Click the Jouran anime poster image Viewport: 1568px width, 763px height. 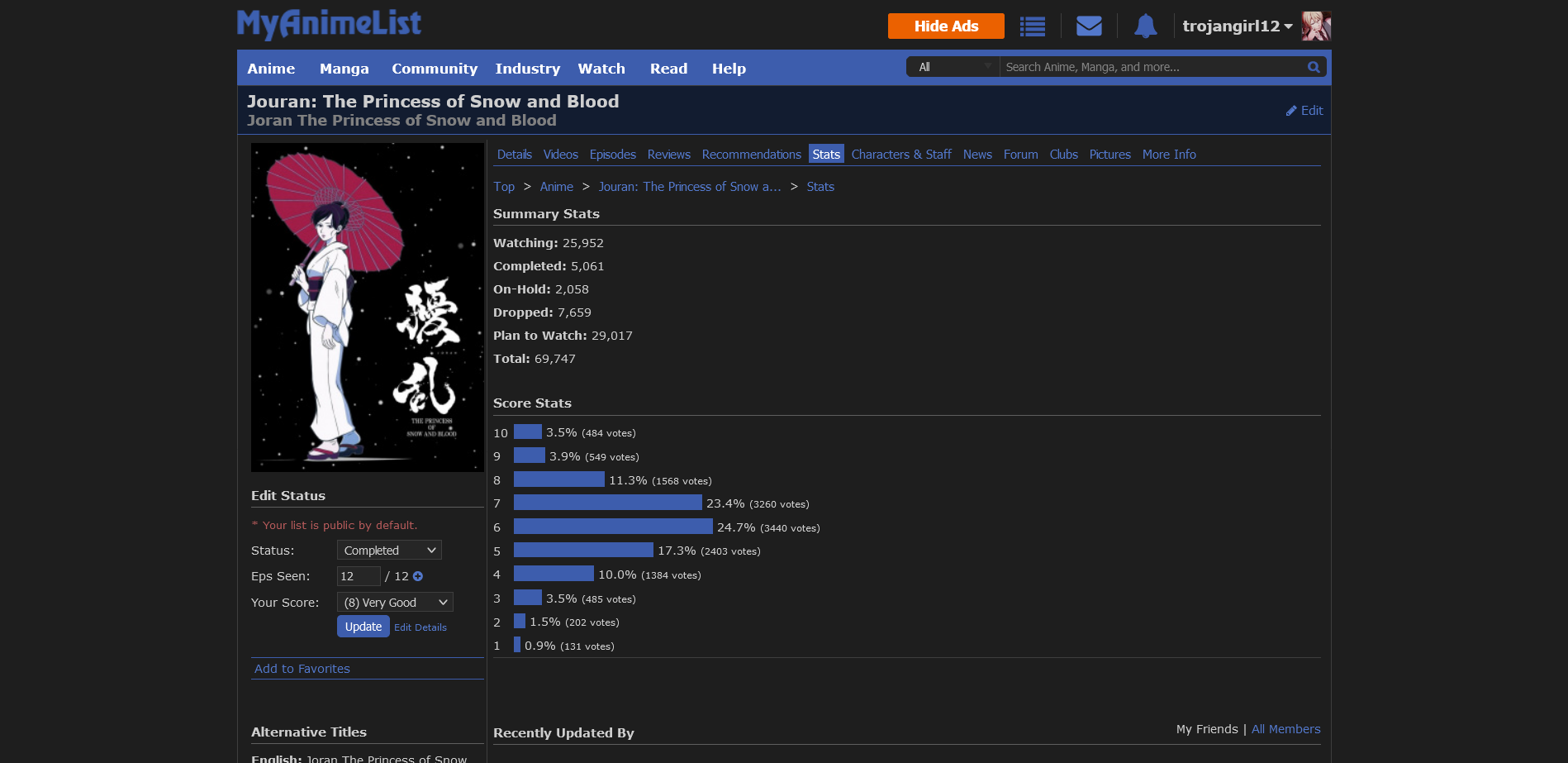coord(368,308)
